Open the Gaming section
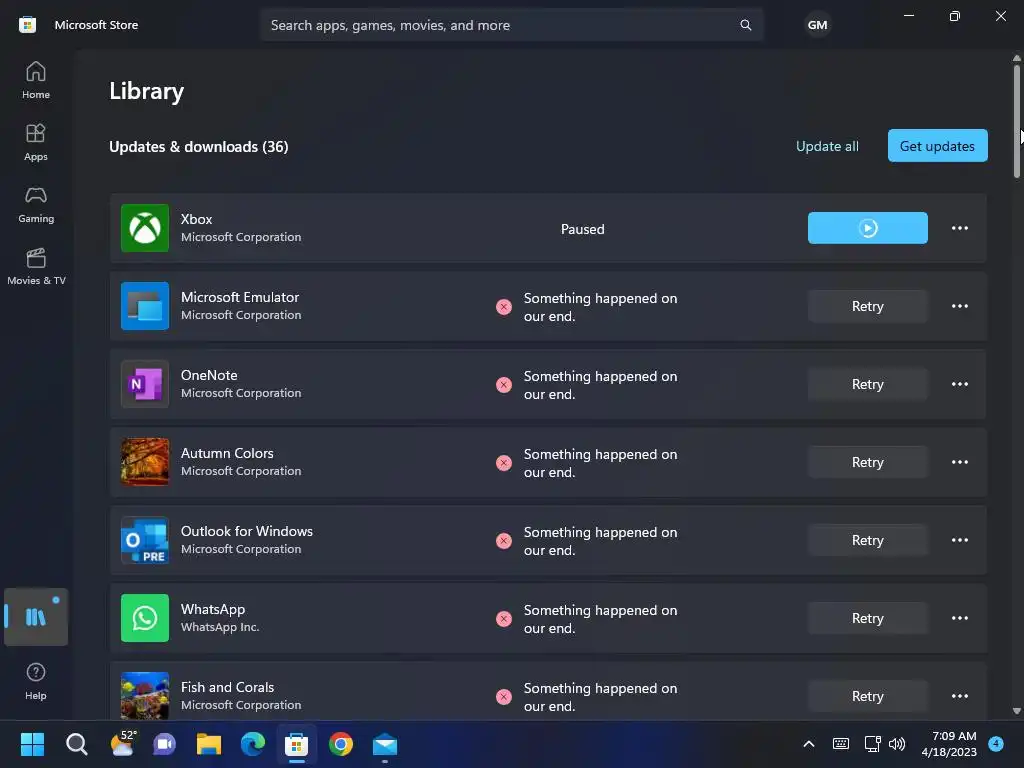The image size is (1024, 768). tap(36, 204)
